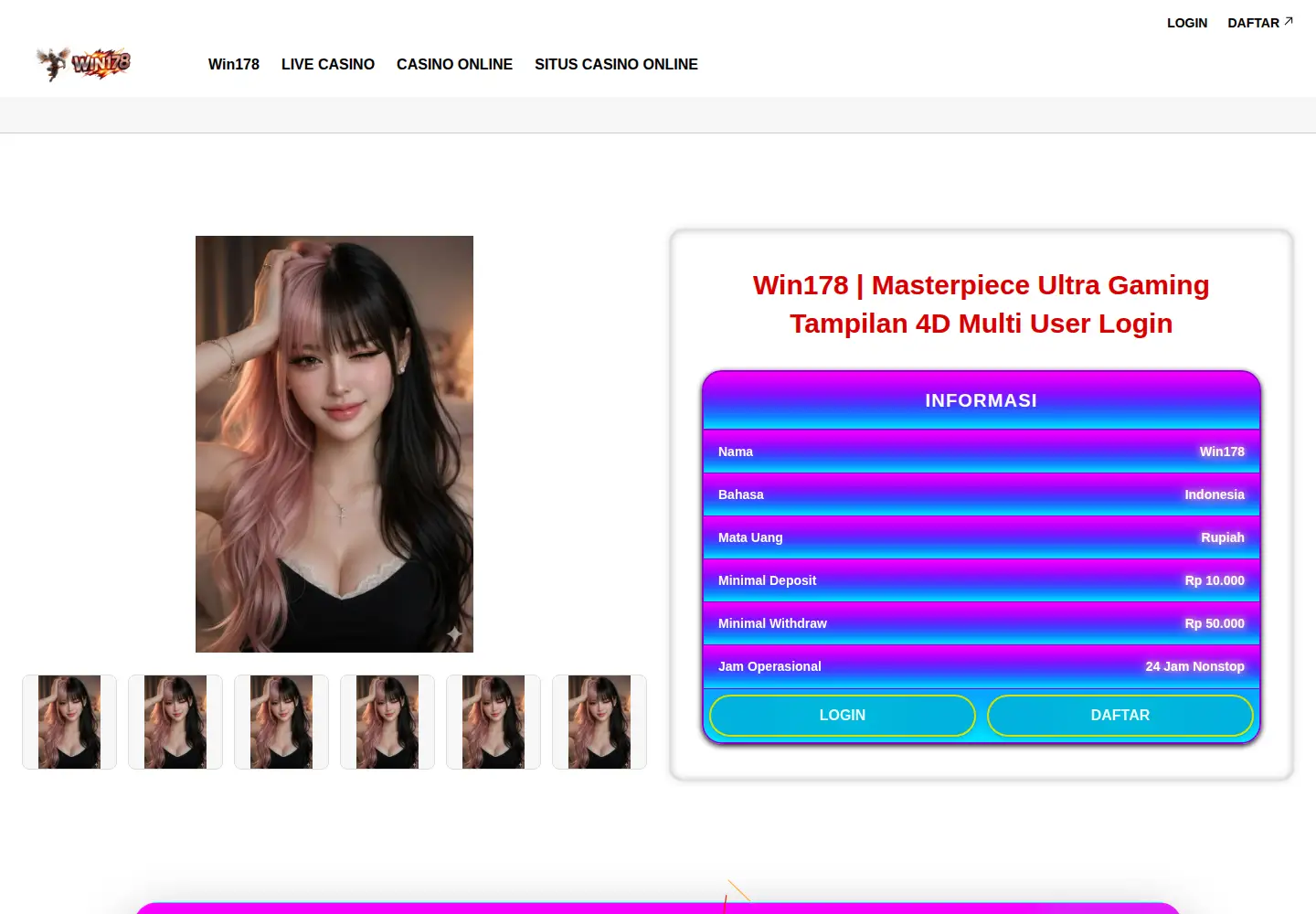Open the Win178 navigation menu item
The width and height of the screenshot is (1316, 914).
point(234,64)
